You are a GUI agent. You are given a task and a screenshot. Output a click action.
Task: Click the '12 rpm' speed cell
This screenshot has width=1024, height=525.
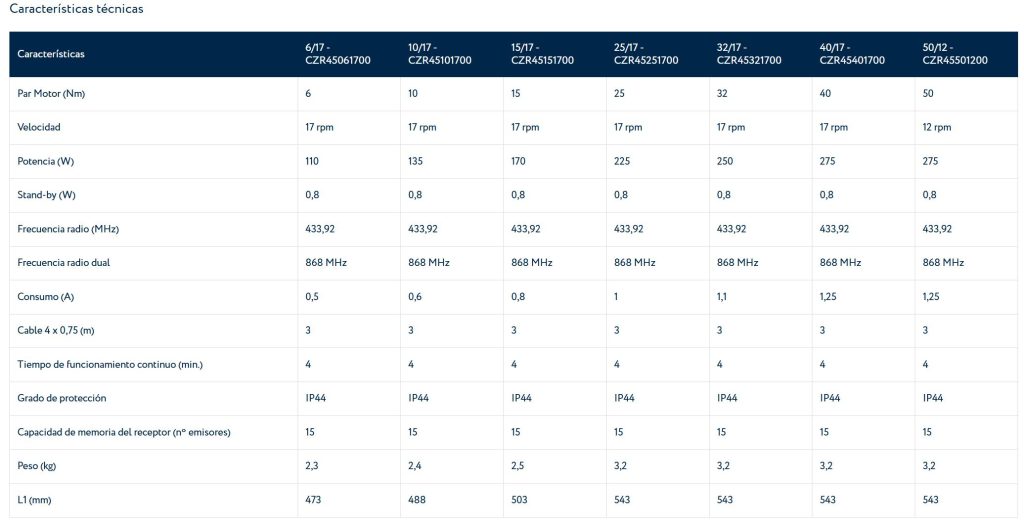pyautogui.click(x=936, y=127)
